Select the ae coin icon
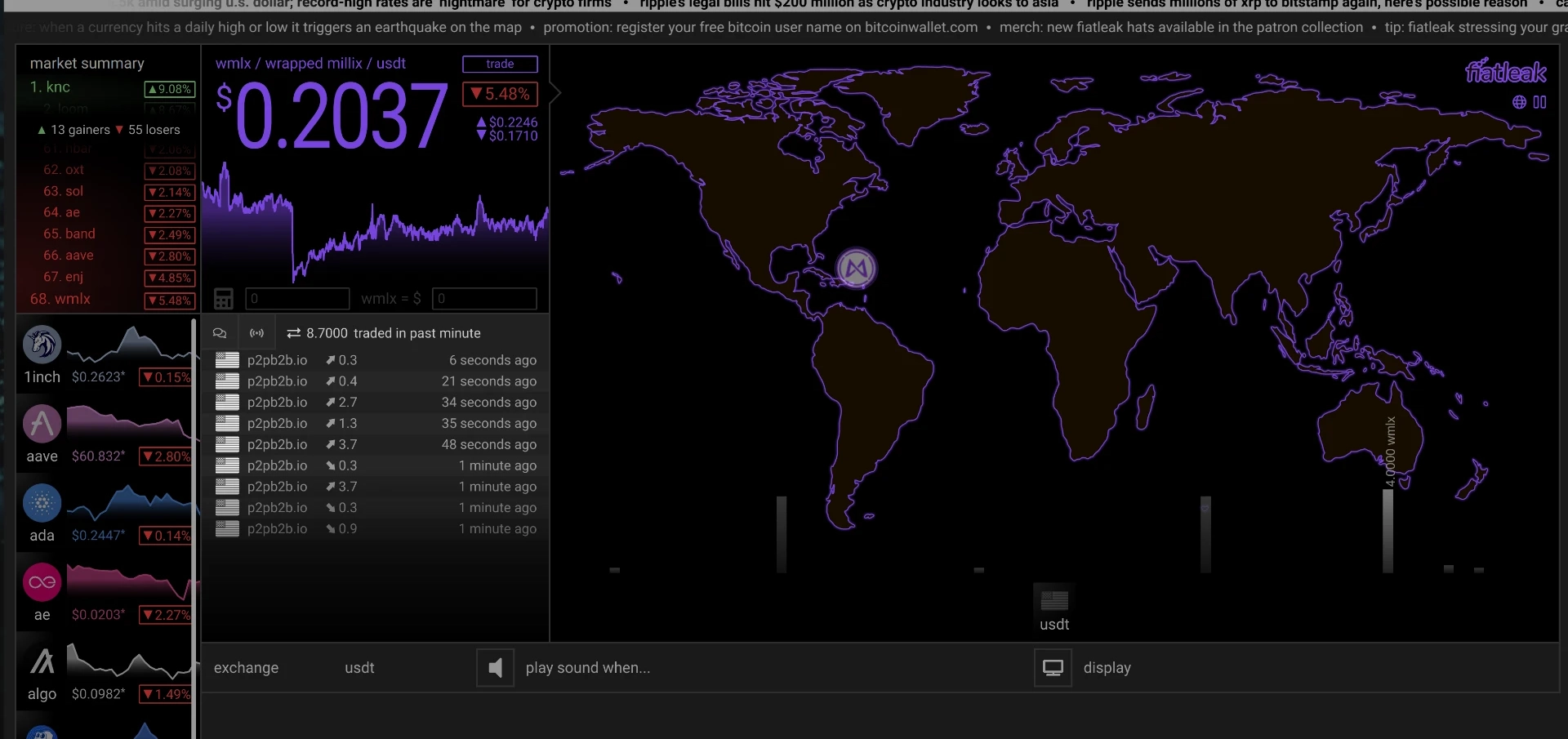1568x739 pixels. 42,582
